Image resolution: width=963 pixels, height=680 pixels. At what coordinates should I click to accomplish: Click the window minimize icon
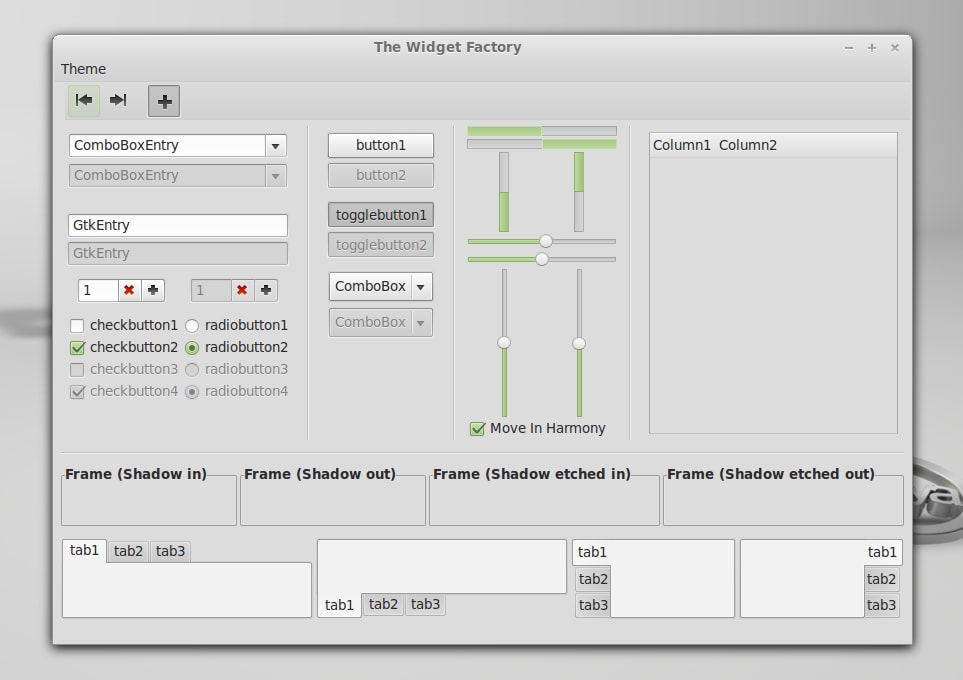point(849,48)
